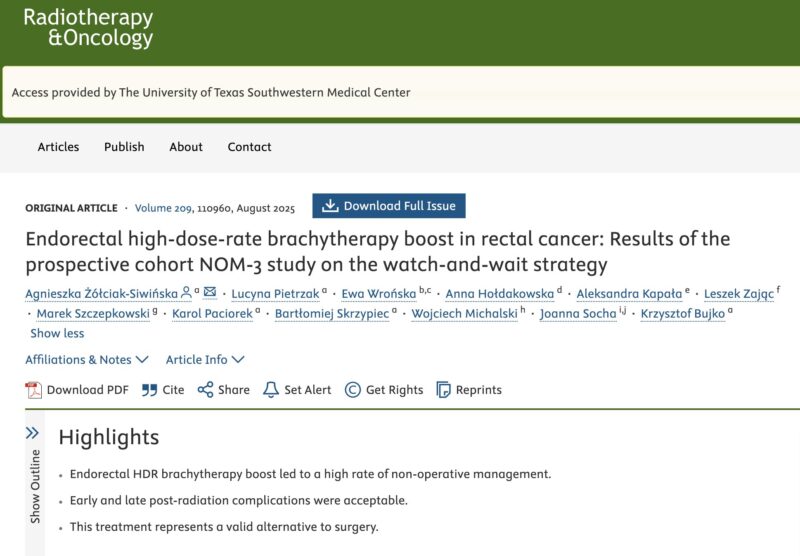Viewport: 800px width, 556px height.
Task: Click the Reprints document icon
Action: [x=443, y=390]
